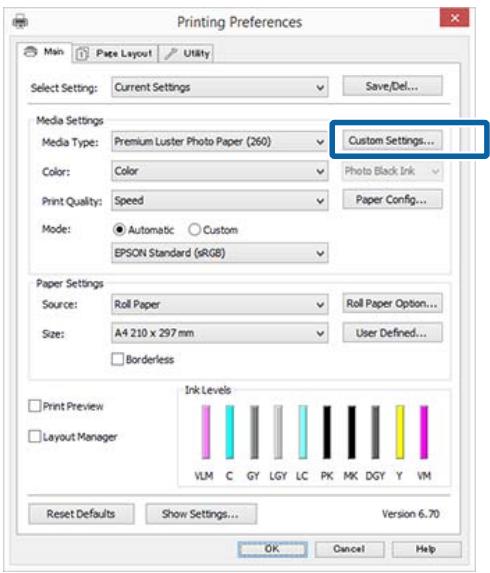This screenshot has width=490, height=573.
Task: Click the Paper Config... button
Action: (x=392, y=200)
